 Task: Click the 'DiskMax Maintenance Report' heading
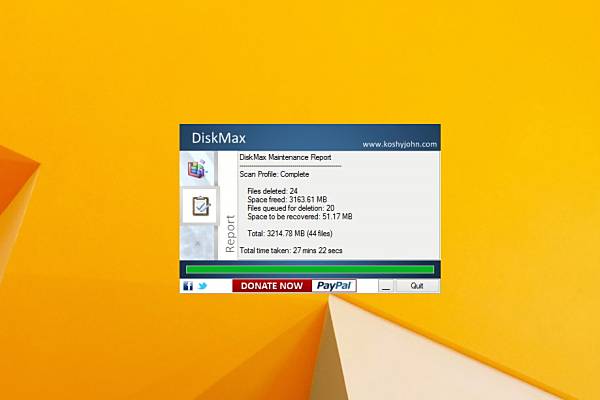click(x=285, y=157)
